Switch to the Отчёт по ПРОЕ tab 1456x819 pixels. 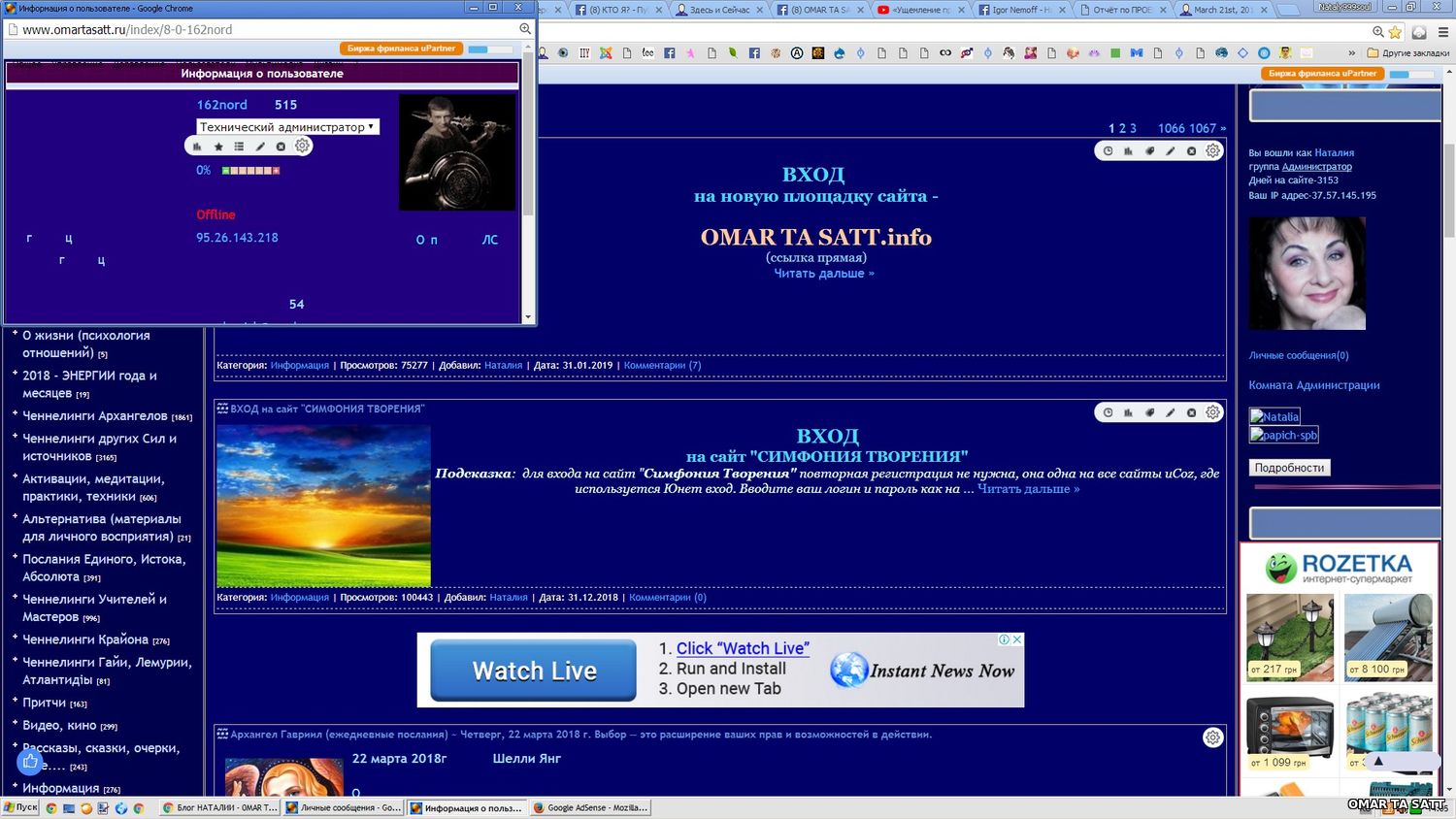coord(1122,10)
